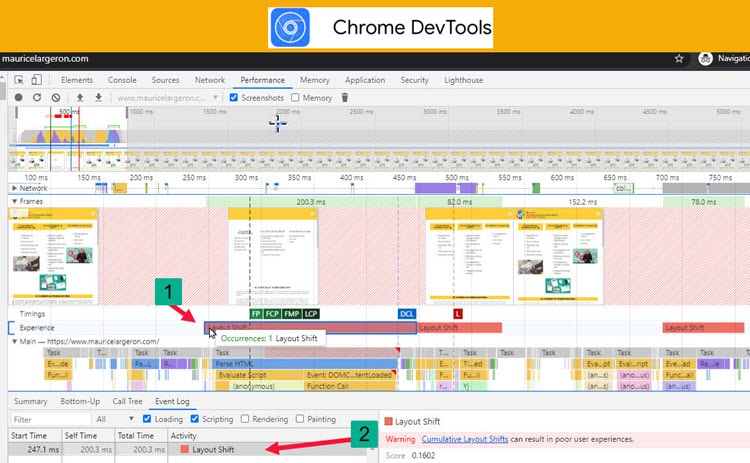Uncheck the Loading filter checkbox
Screen dimensions: 750x463
pyautogui.click(x=147, y=419)
